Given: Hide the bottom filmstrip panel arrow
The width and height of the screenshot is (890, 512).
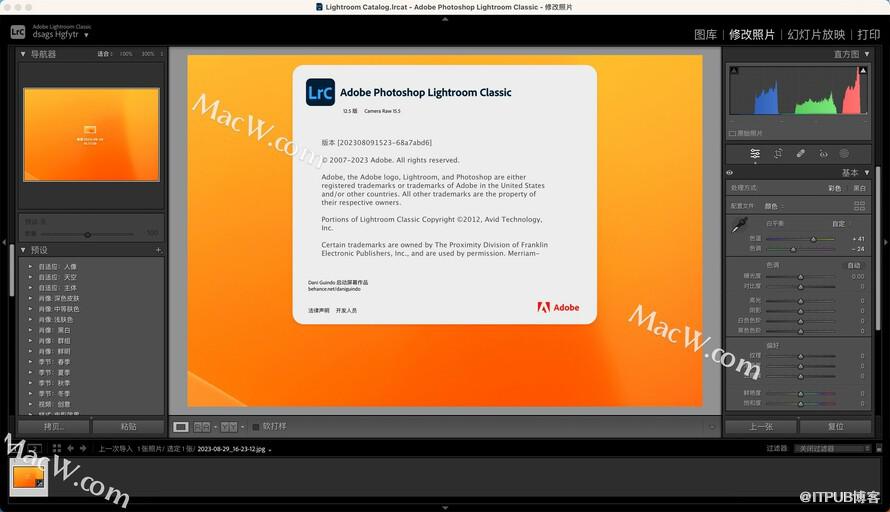Looking at the screenshot, I should pyautogui.click(x=445, y=508).
